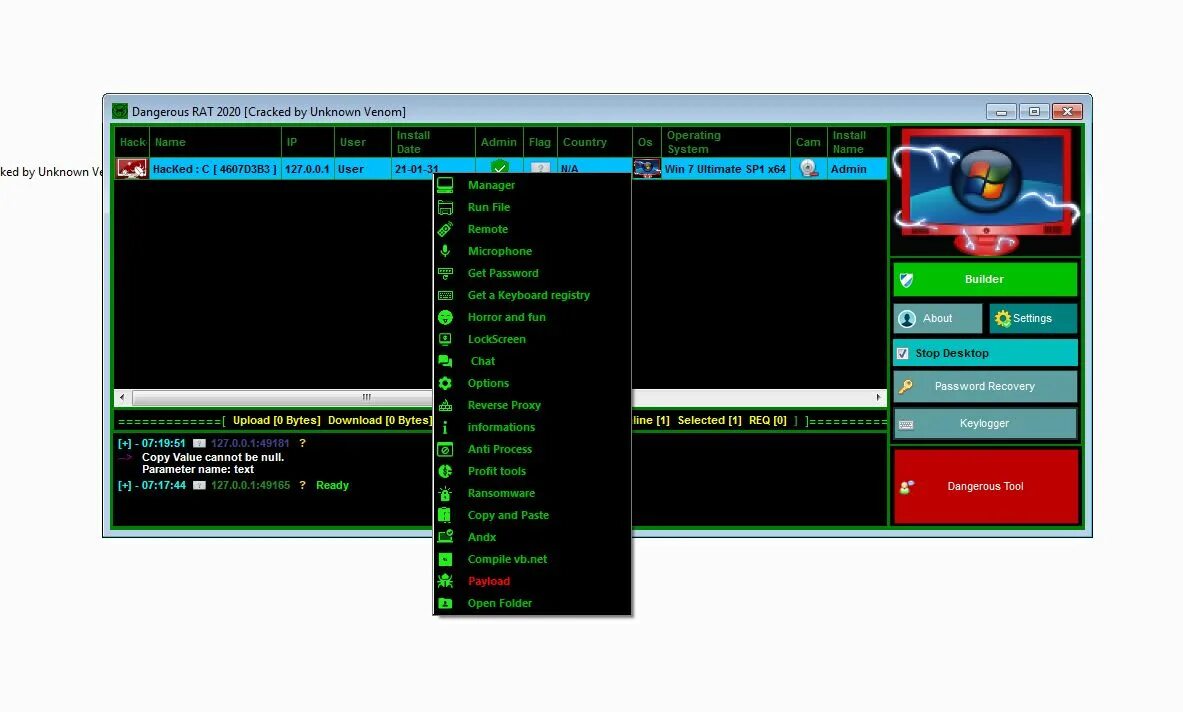This screenshot has height=712, width=1183.
Task: Click the Open Folder icon
Action: click(445, 603)
